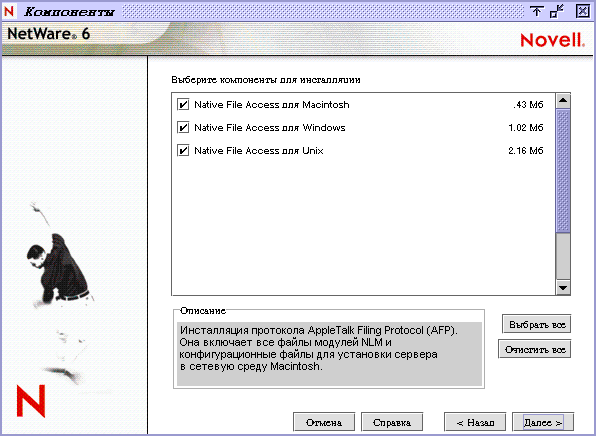Screen dimensions: 596x436
Task: Close the Компоненты window with the X icon
Action: (x=582, y=11)
